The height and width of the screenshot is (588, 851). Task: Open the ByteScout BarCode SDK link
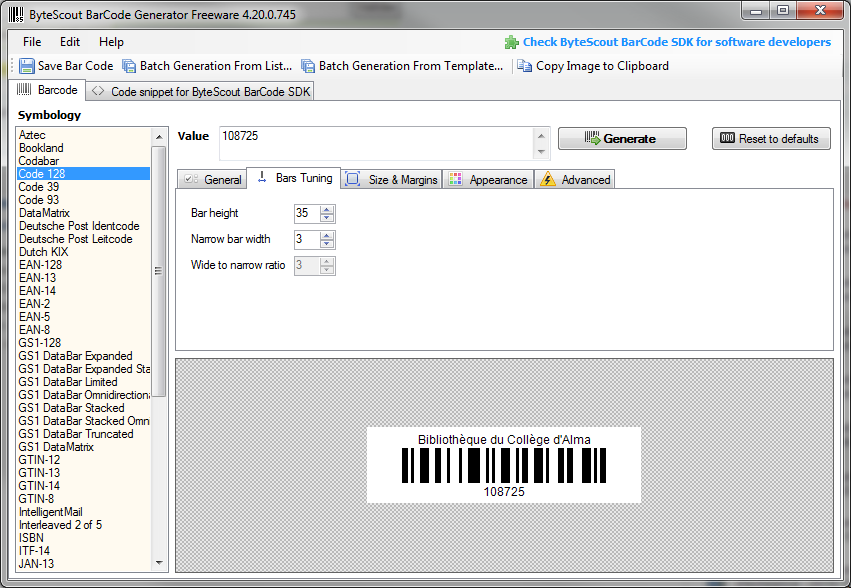tap(677, 42)
